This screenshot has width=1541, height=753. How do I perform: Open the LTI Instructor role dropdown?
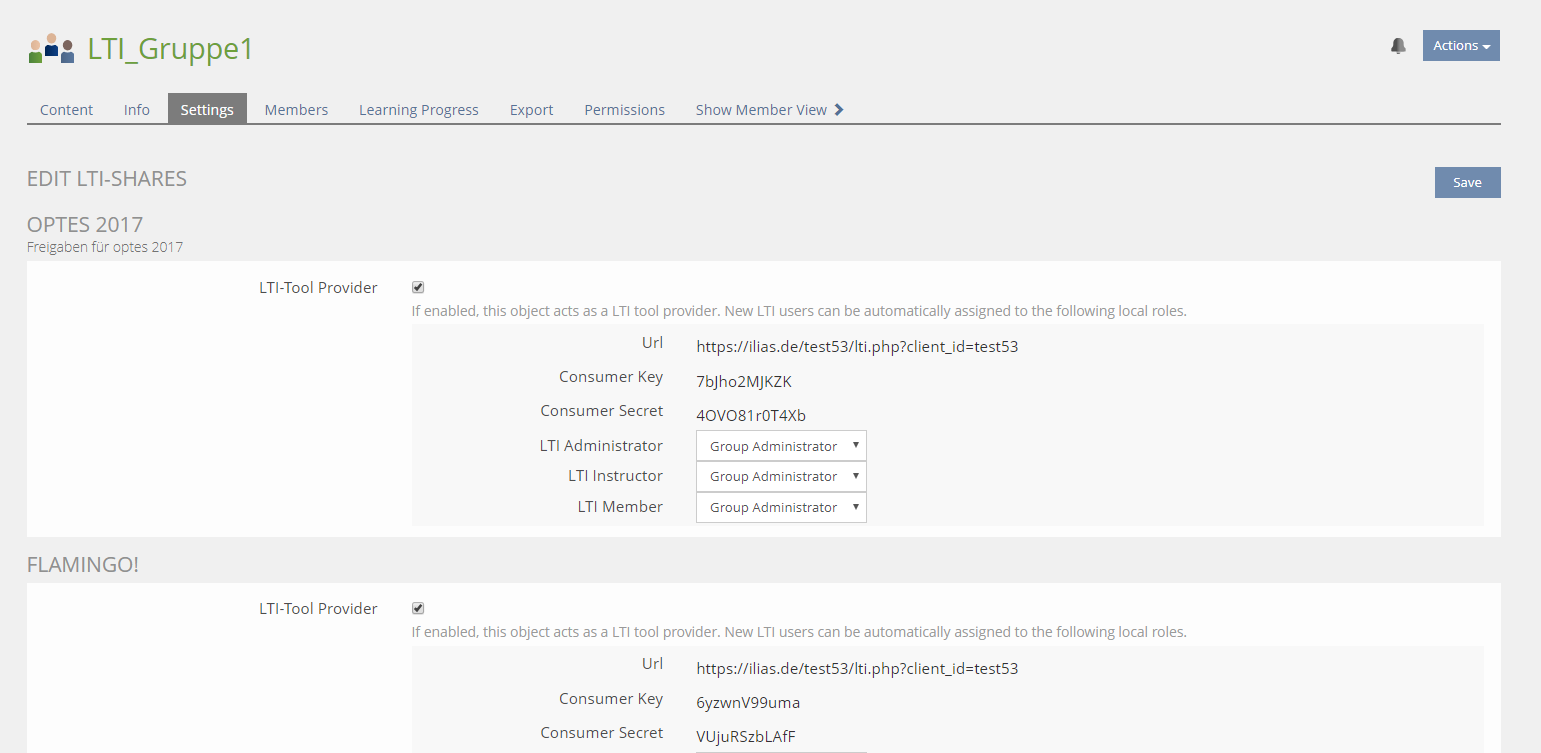781,476
